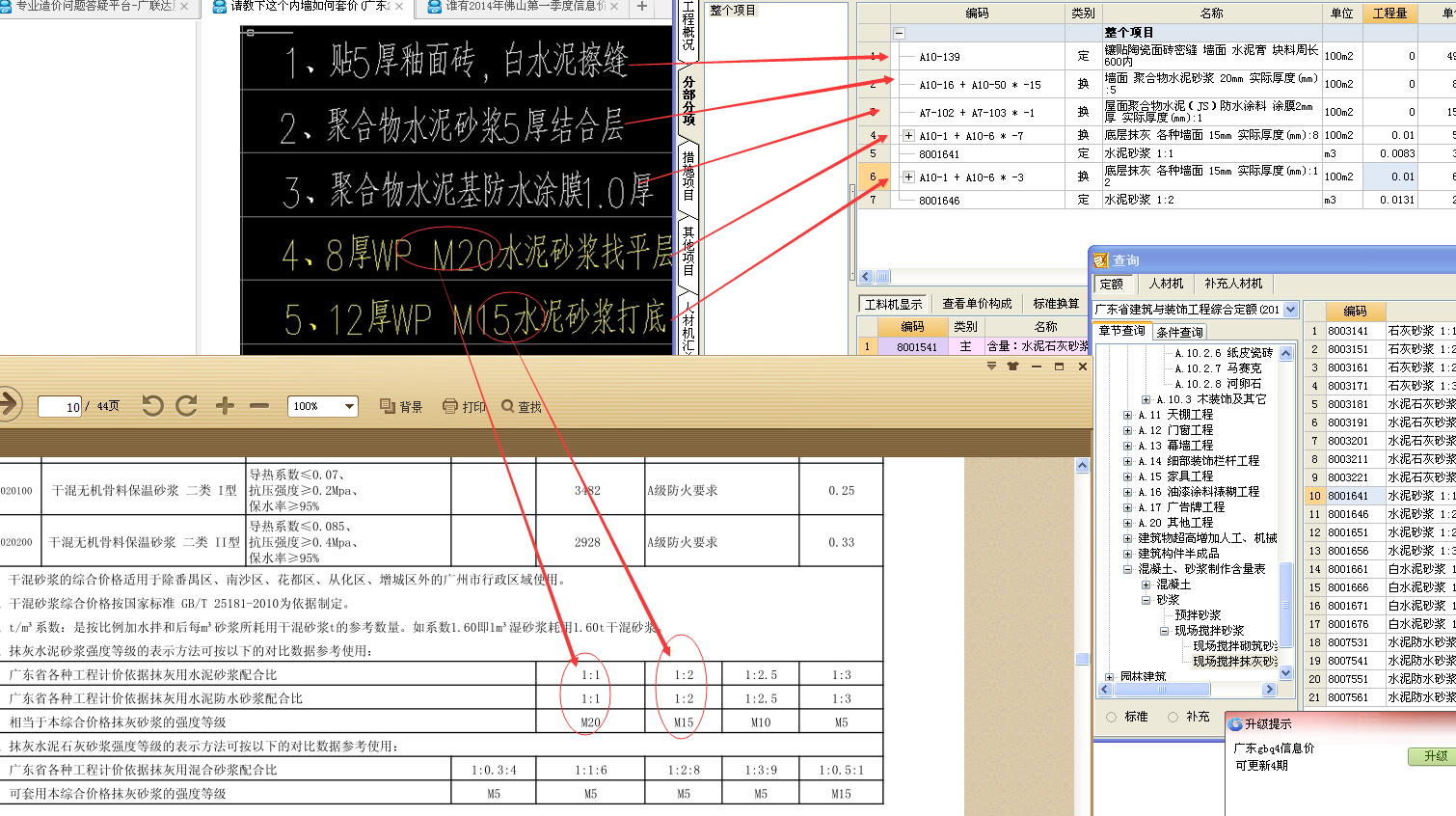Expand the A.11 天棚工程 tree node
This screenshot has height=816, width=1456.
point(1127,415)
